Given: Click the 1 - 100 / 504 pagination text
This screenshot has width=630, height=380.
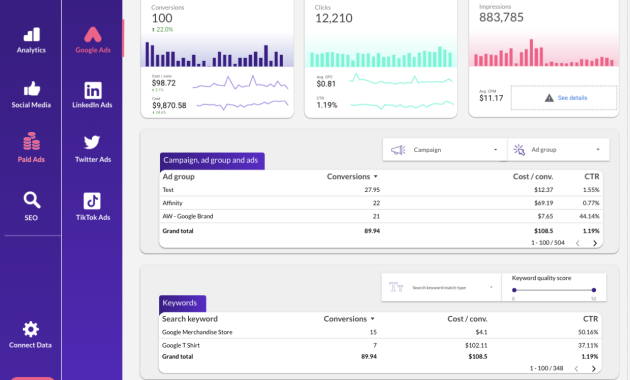Looking at the screenshot, I should pos(548,243).
